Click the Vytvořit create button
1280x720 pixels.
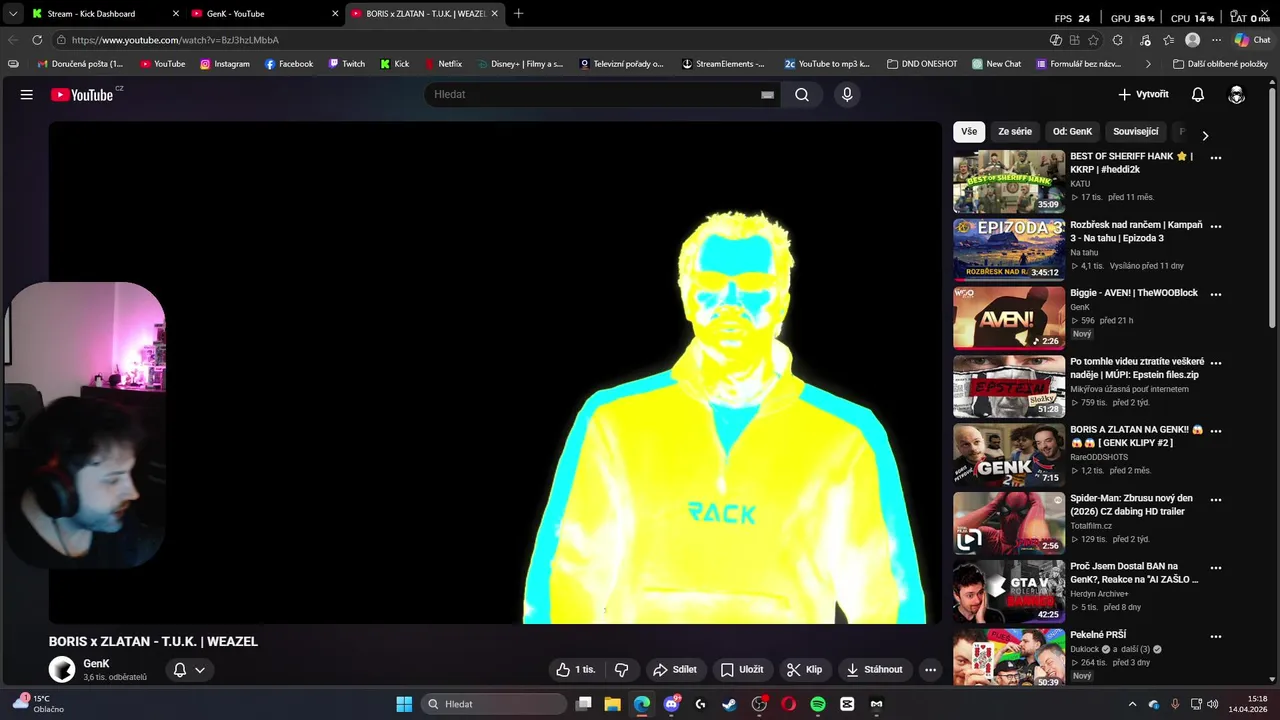click(x=1143, y=95)
